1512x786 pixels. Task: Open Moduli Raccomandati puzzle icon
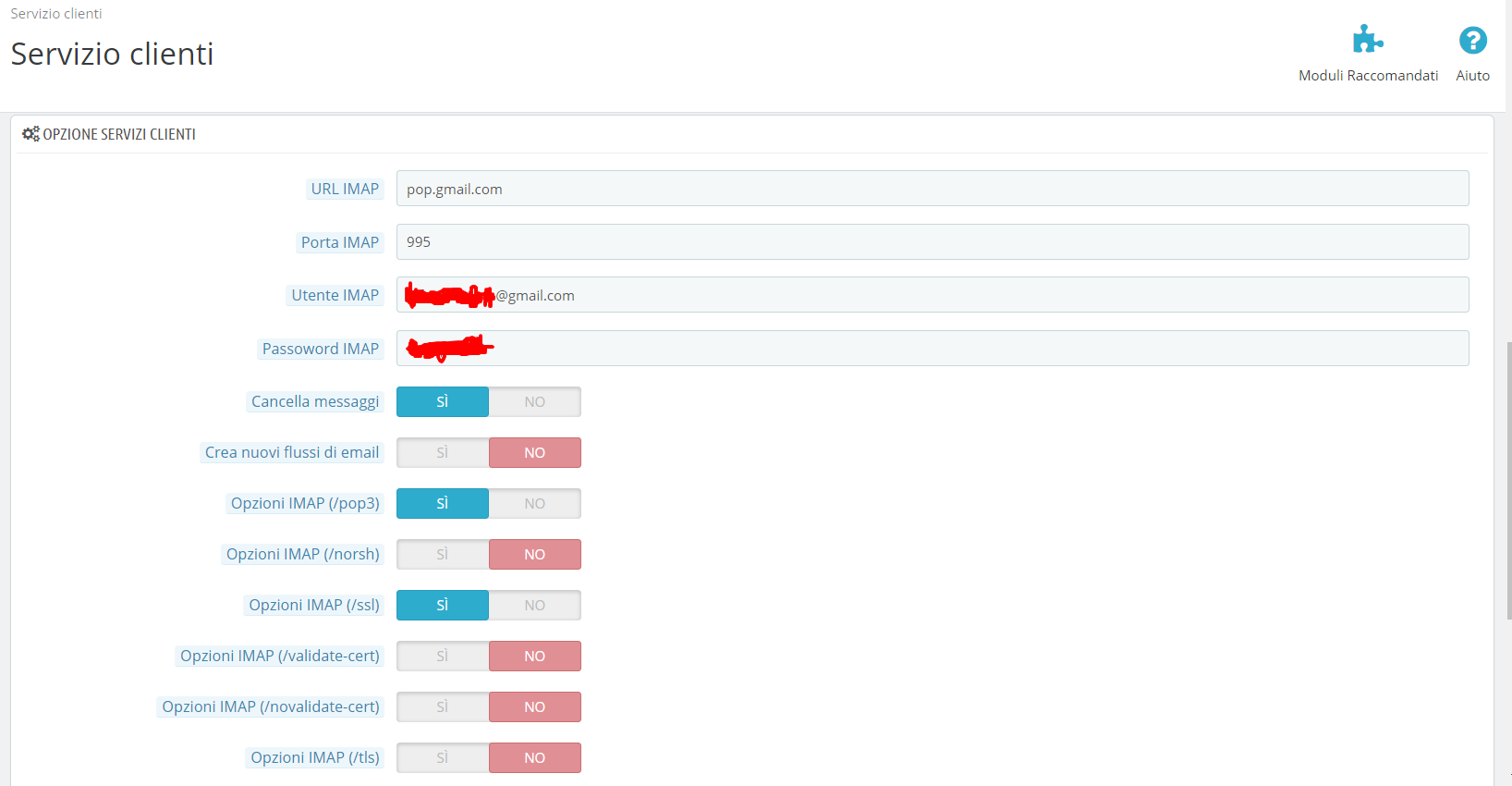[1368, 40]
